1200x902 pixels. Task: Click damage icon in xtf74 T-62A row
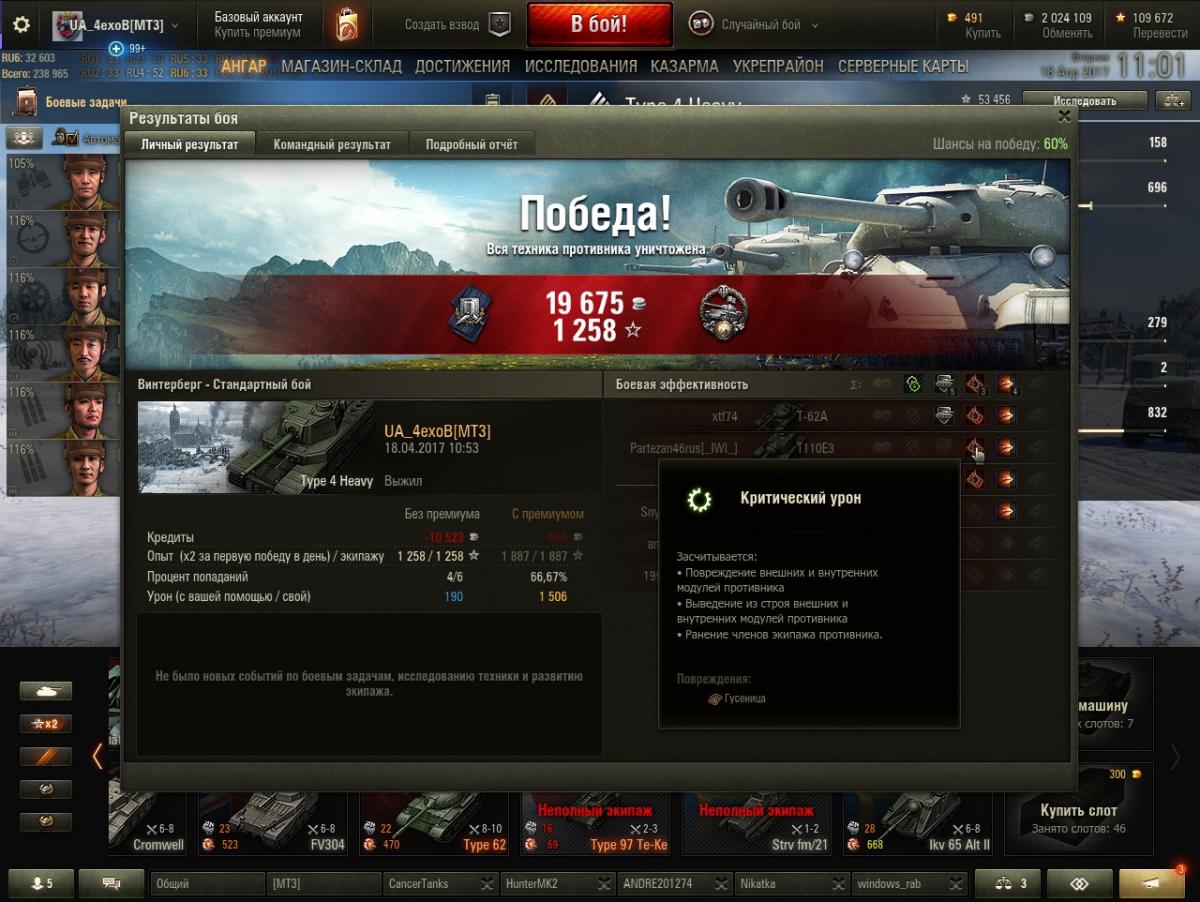tap(1005, 417)
